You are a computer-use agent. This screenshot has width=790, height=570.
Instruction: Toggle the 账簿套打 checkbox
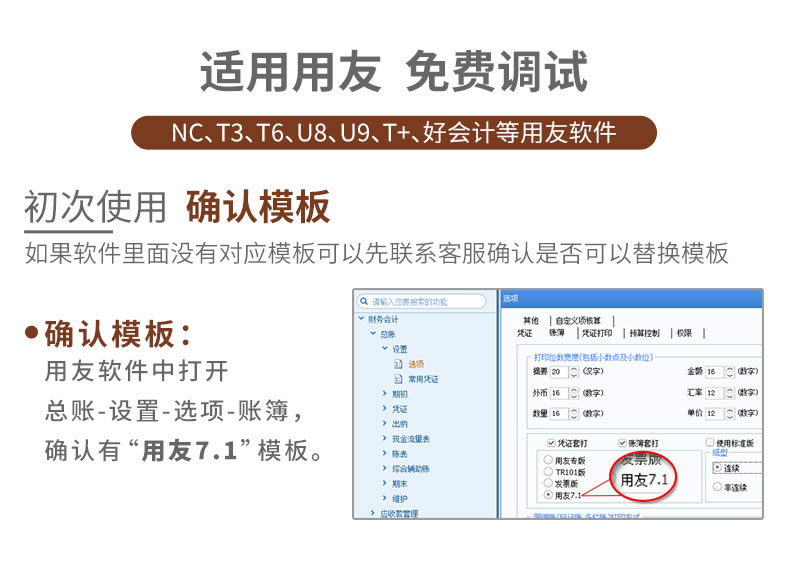pos(622,443)
